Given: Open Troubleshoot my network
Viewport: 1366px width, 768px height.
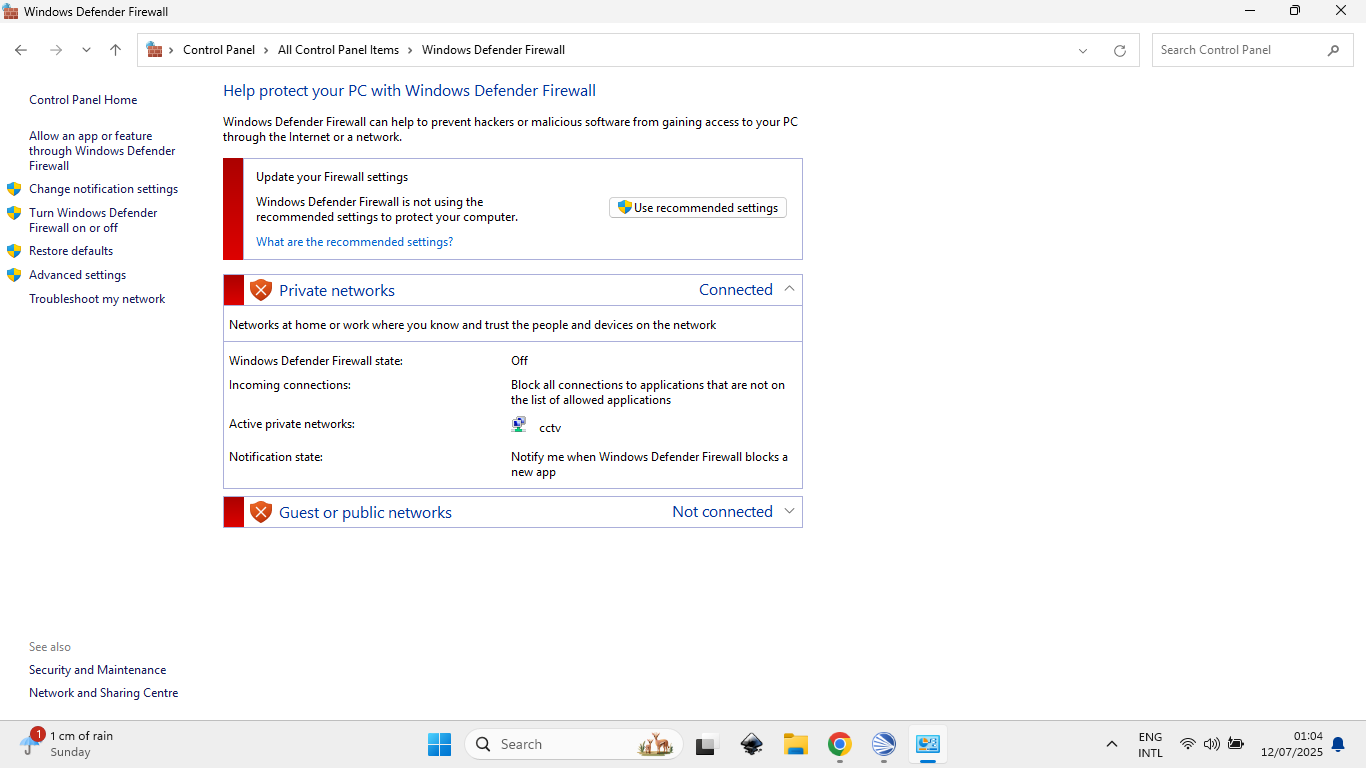Looking at the screenshot, I should tap(97, 299).
